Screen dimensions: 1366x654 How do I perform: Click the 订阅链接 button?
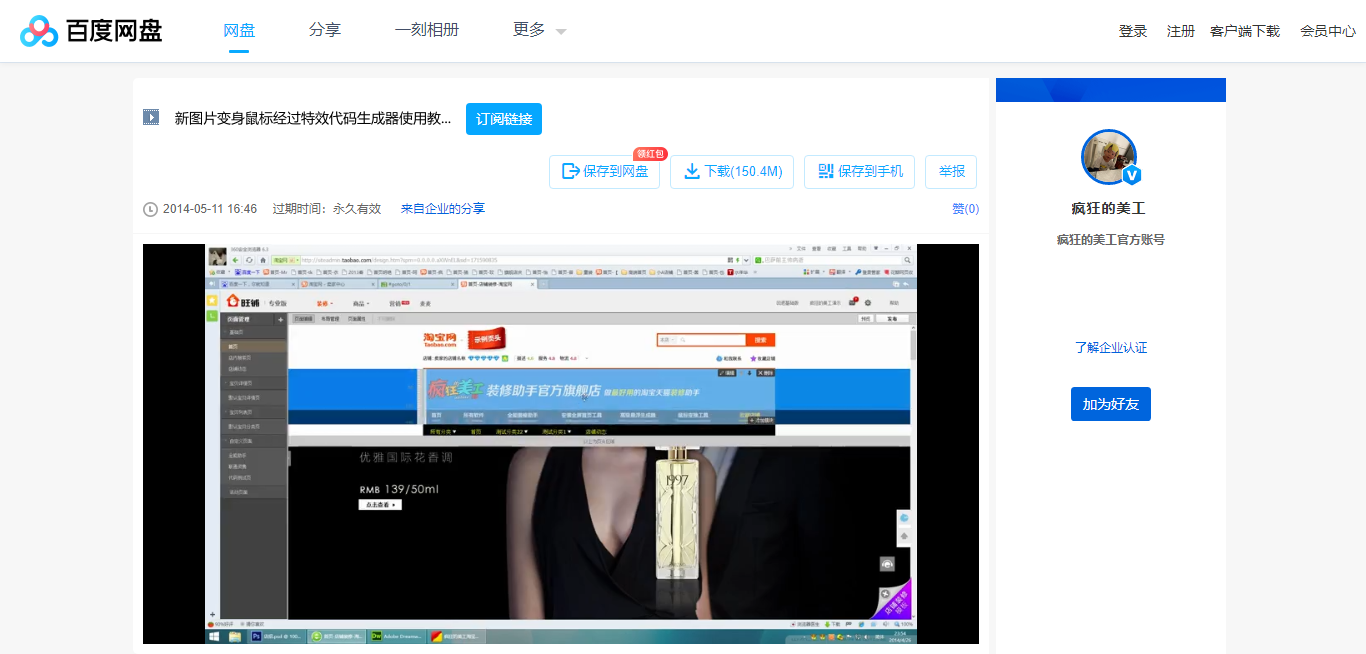click(x=503, y=118)
